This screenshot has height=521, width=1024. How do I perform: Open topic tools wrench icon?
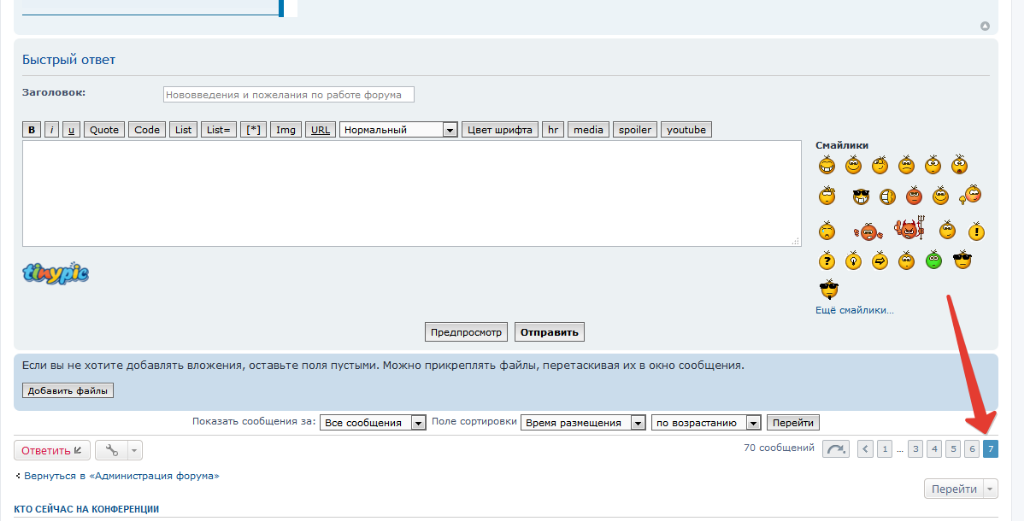pos(112,450)
